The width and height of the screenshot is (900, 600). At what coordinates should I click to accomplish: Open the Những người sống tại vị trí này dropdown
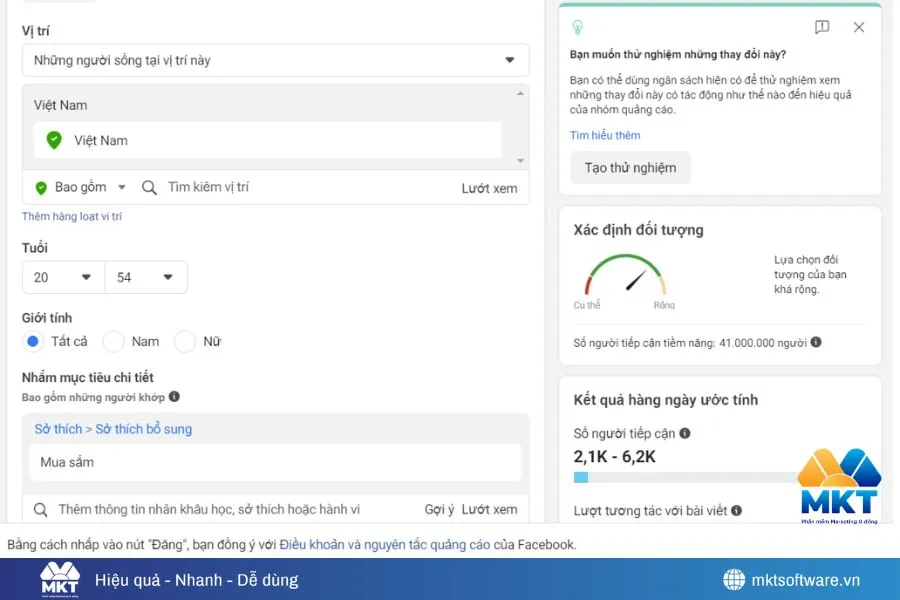pos(275,60)
